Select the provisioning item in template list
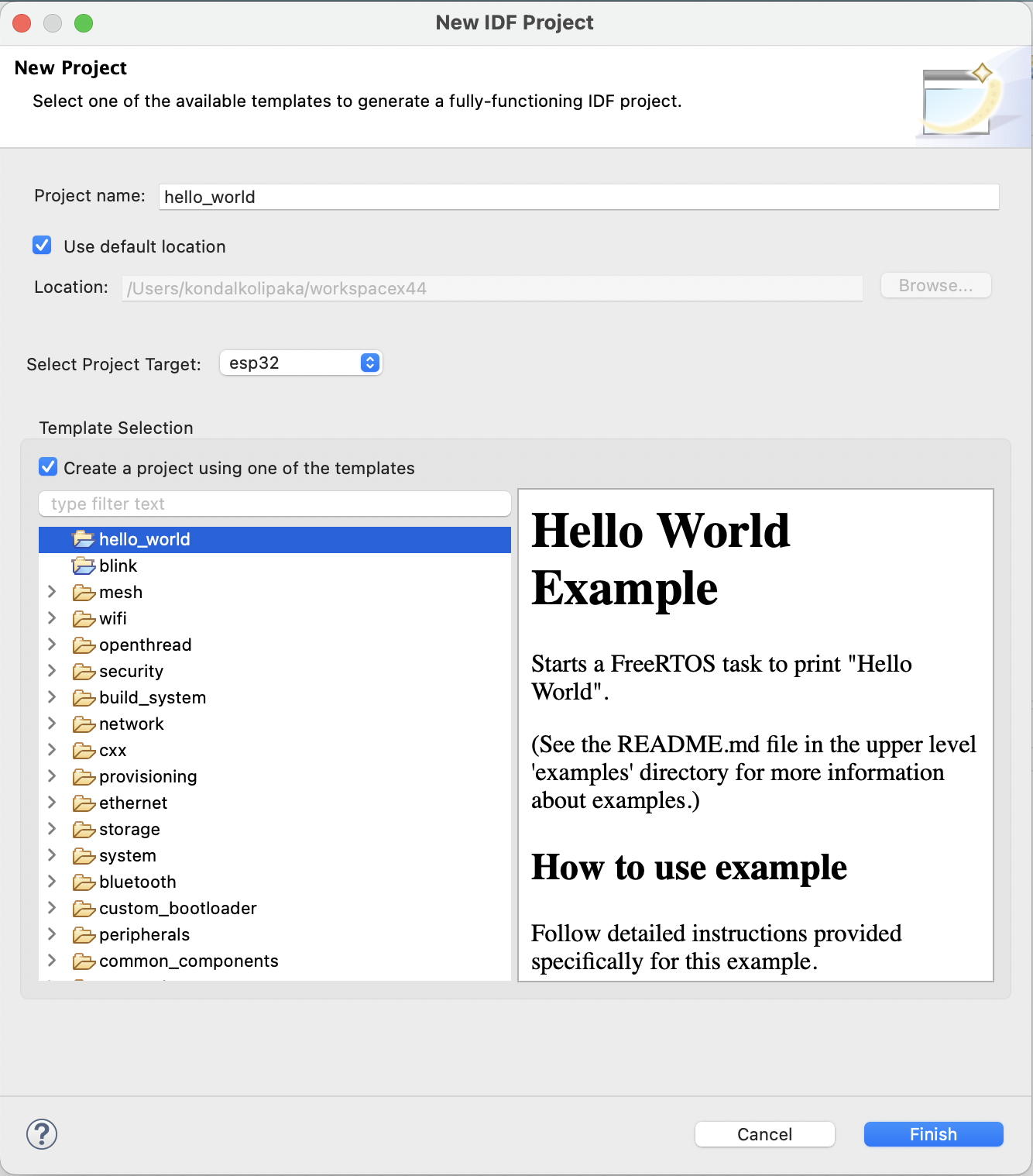Screen dimensions: 1033x1176 [x=148, y=776]
